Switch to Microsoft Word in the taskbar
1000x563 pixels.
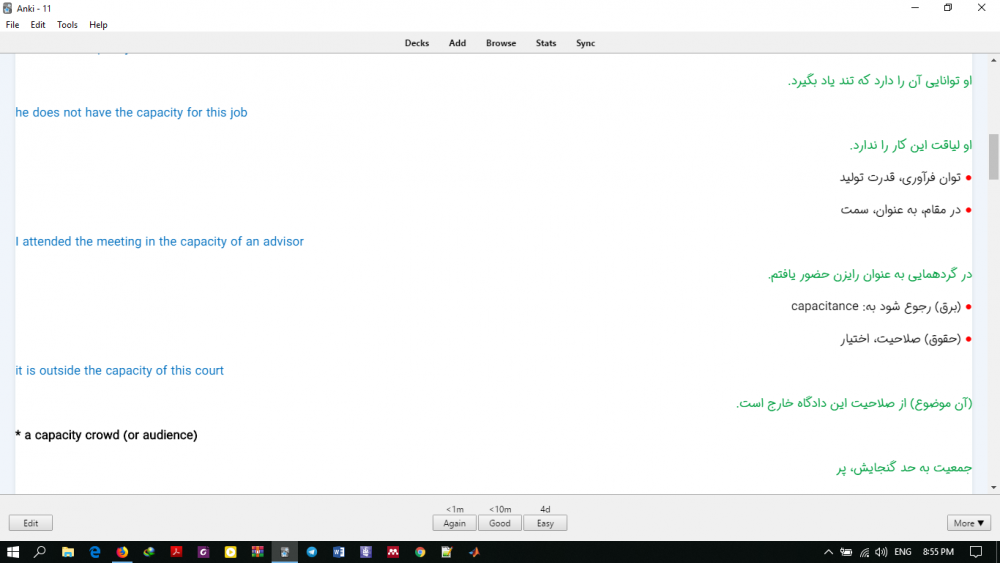tap(339, 552)
